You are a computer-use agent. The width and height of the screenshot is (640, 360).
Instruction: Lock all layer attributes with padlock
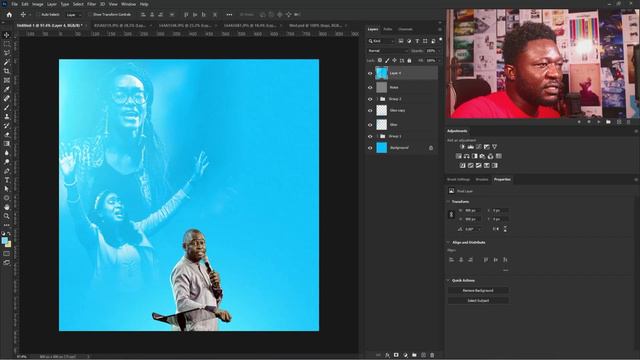(x=409, y=60)
